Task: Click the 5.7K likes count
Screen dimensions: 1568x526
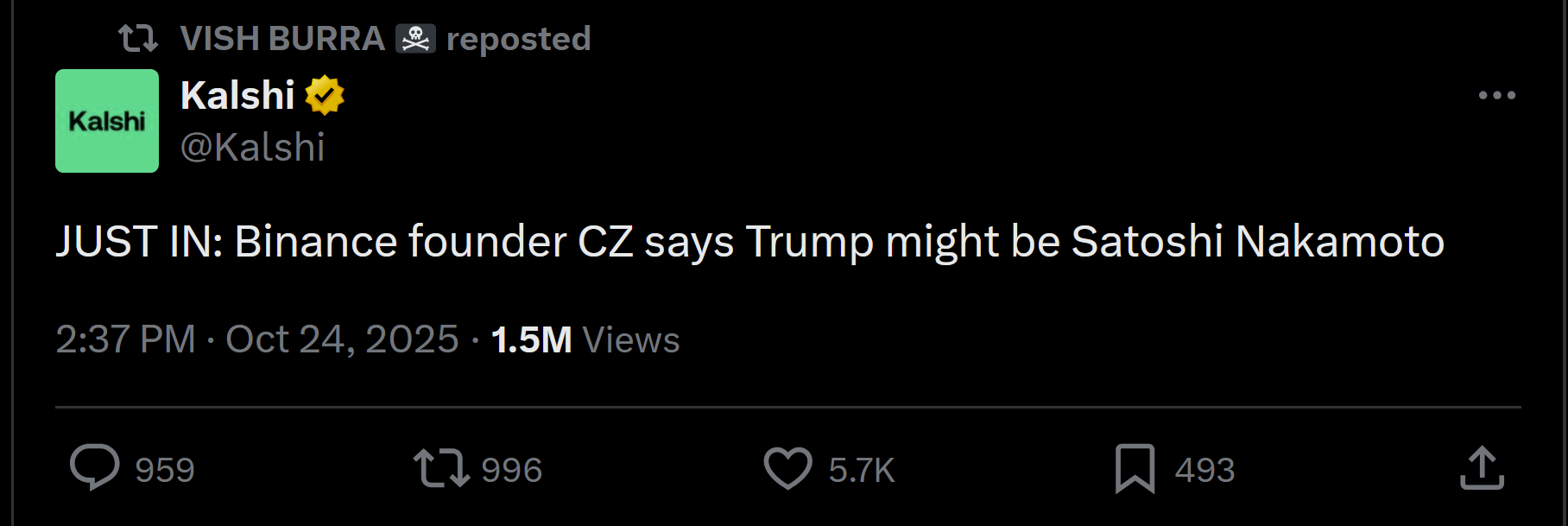Action: pos(862,471)
